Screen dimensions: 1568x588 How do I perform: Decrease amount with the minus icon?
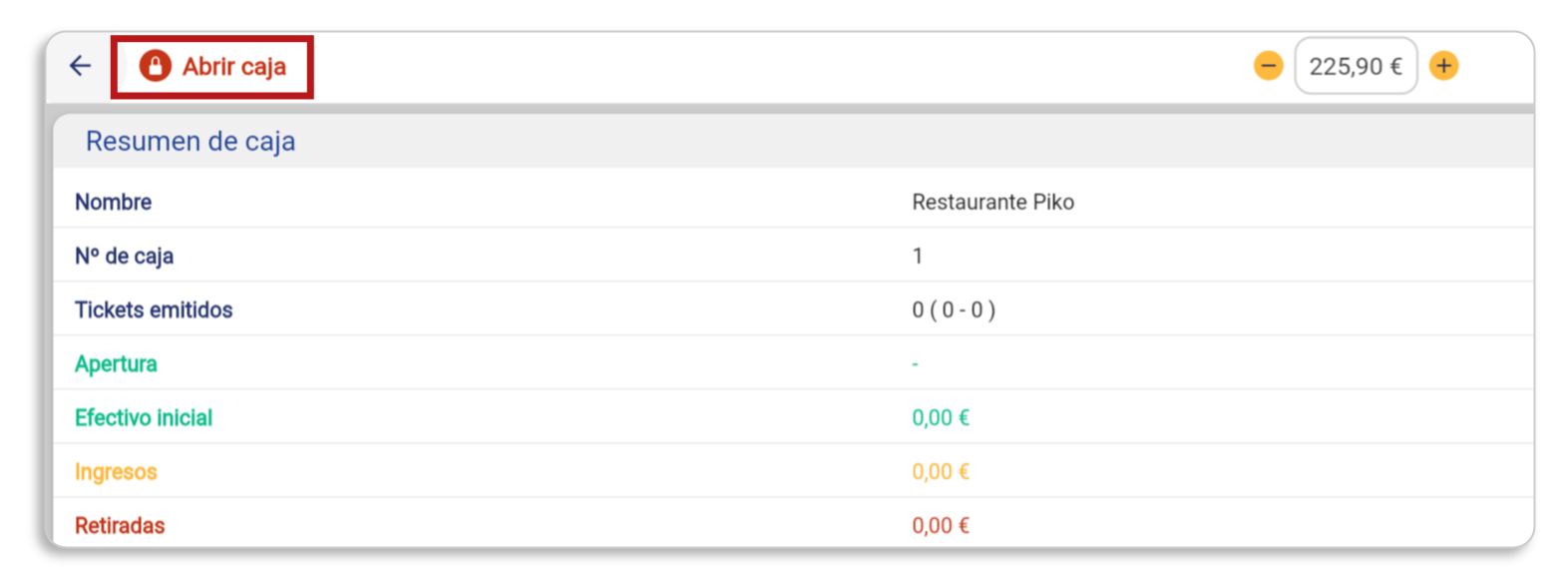pos(1268,66)
